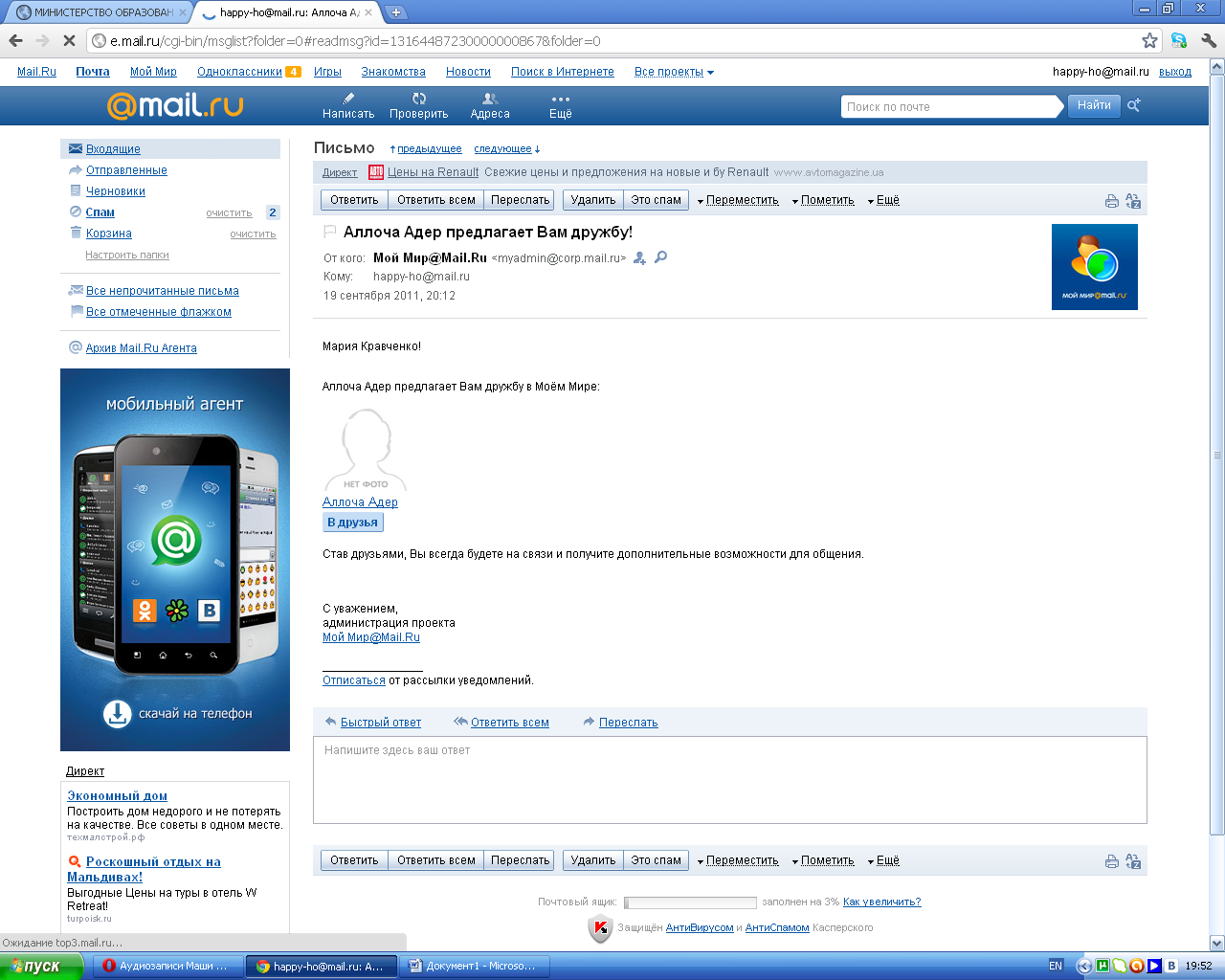Click the print icon in top toolbar
This screenshot has width=1225, height=980.
point(1111,201)
